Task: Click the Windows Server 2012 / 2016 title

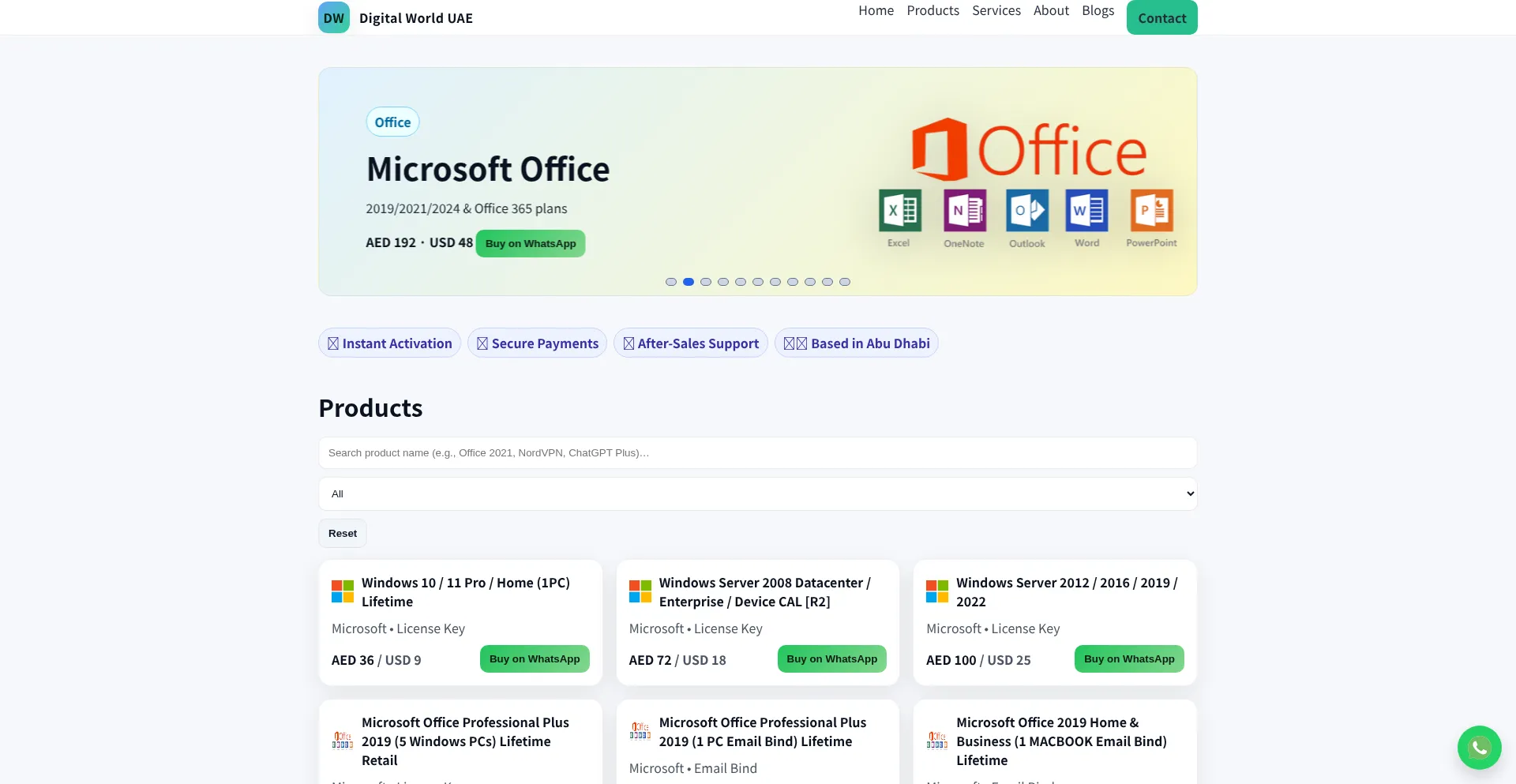Action: pyautogui.click(x=1067, y=592)
